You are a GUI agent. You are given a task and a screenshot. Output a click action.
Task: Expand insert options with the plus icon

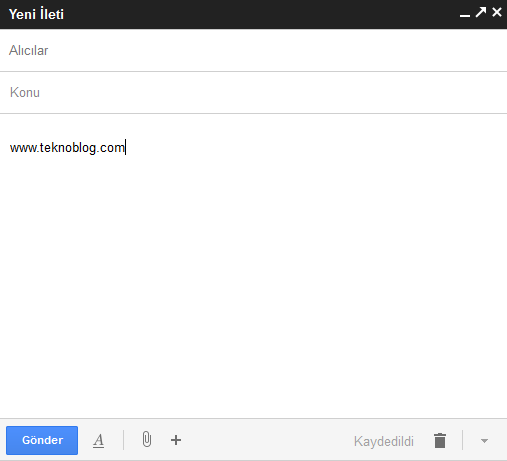click(176, 440)
